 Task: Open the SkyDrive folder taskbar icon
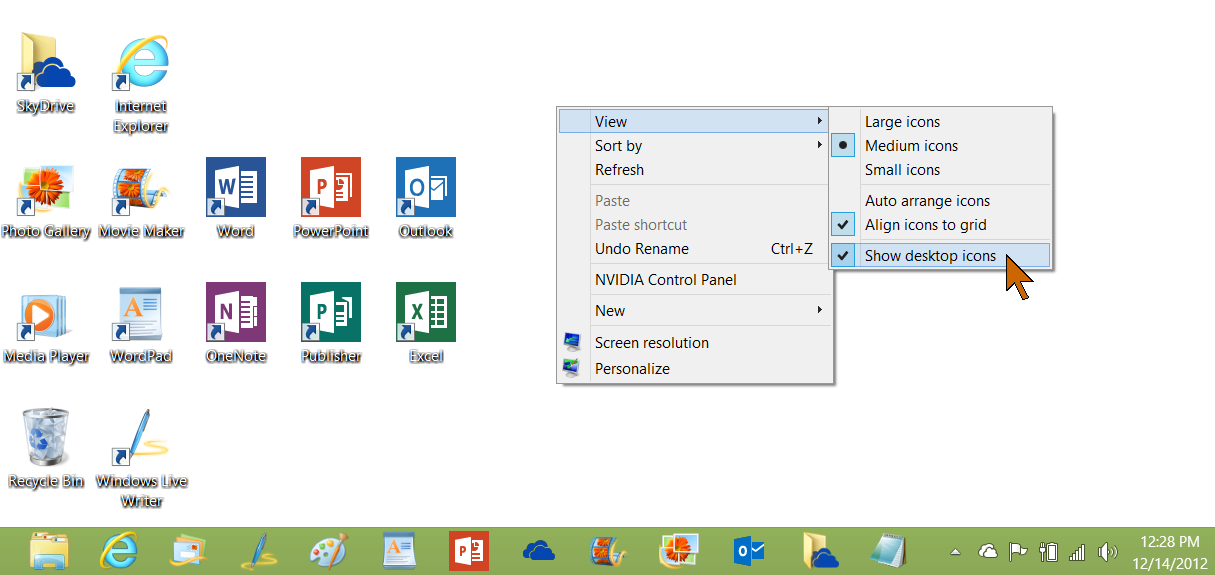coord(820,551)
